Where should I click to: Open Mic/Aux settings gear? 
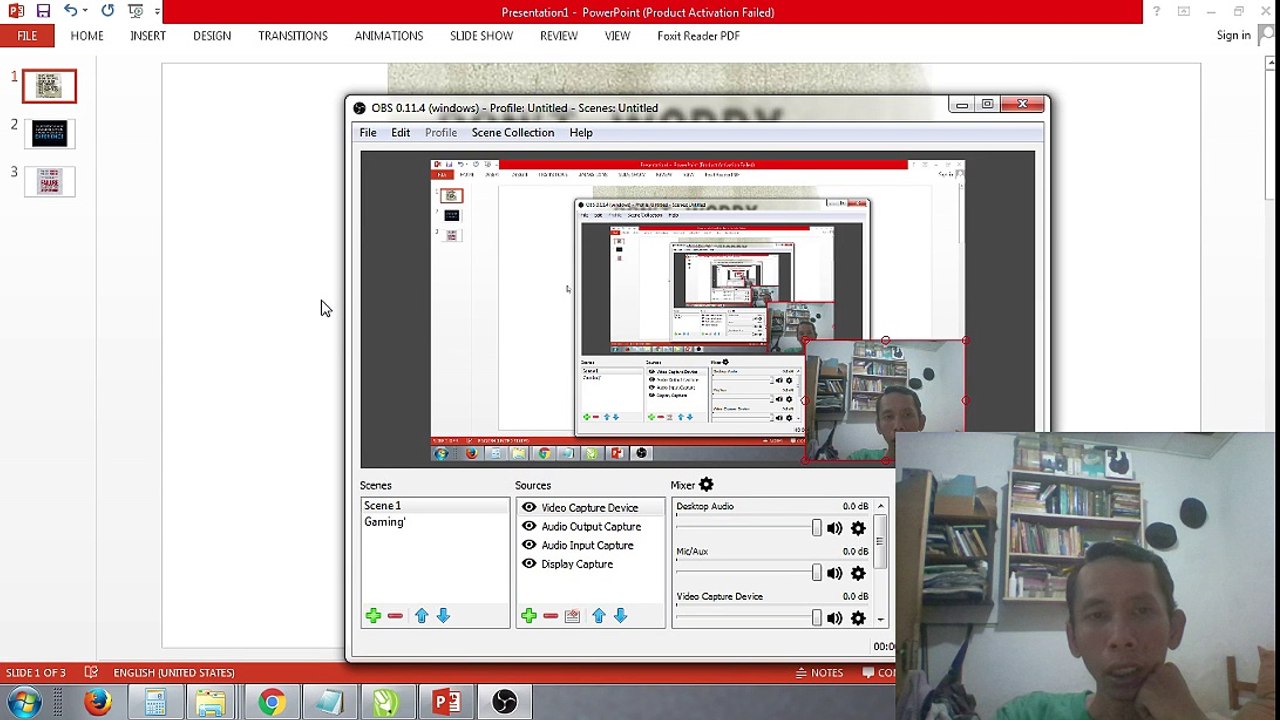pos(858,573)
